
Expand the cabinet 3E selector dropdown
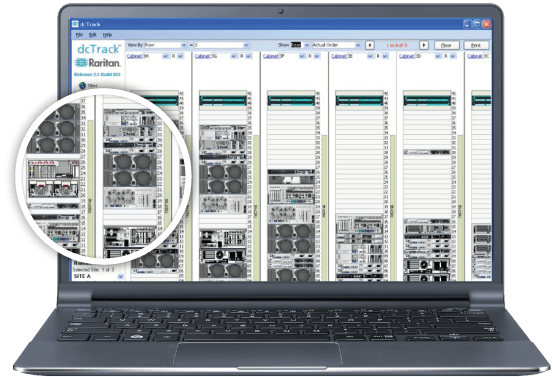pos(370,56)
